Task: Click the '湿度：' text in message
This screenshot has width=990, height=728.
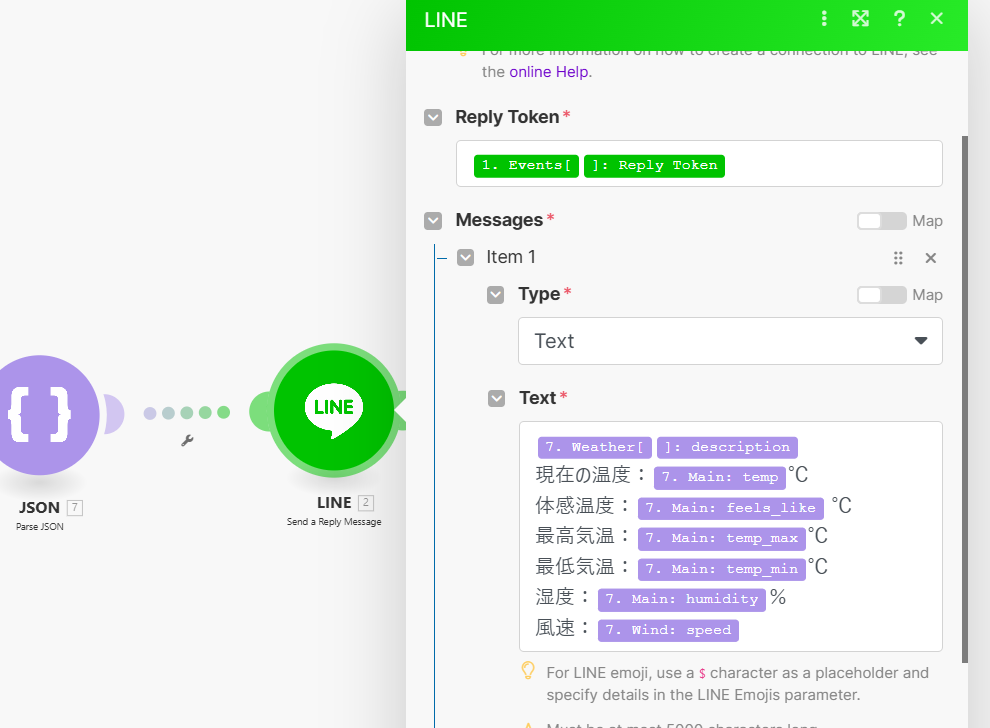Action: click(x=563, y=597)
